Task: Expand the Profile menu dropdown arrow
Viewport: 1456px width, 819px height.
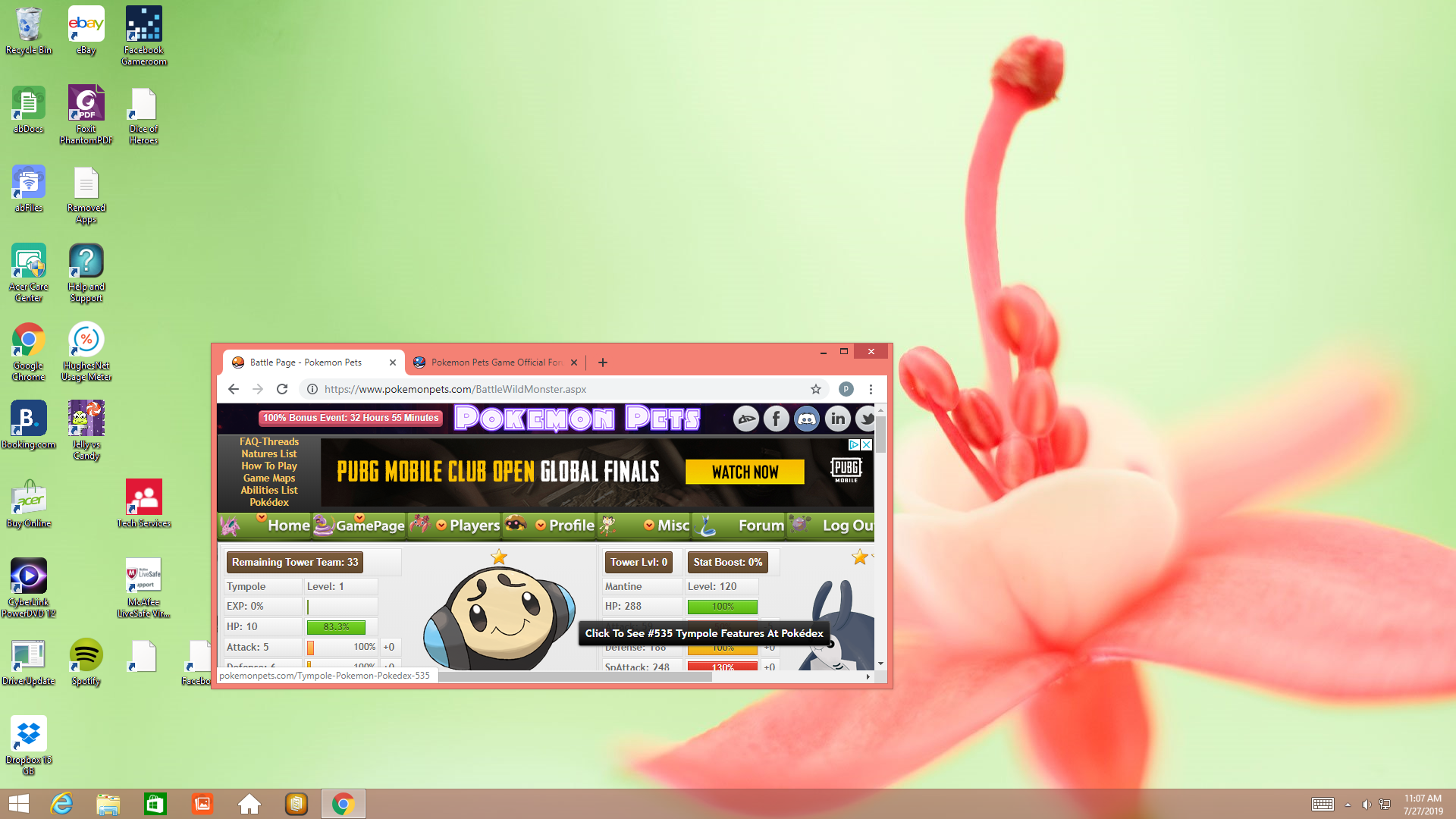Action: pos(541,525)
